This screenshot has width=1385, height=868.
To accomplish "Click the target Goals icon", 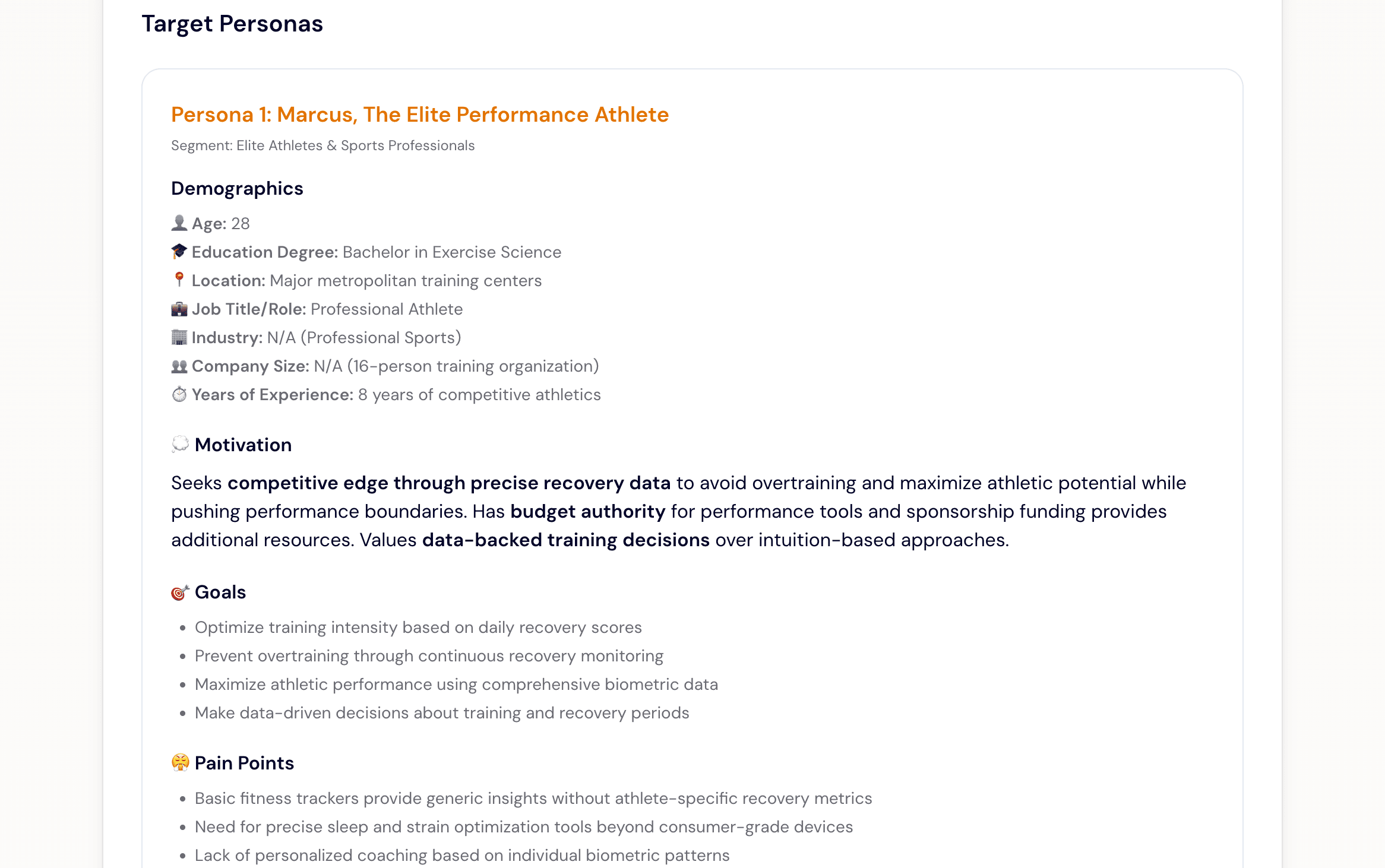I will (180, 592).
